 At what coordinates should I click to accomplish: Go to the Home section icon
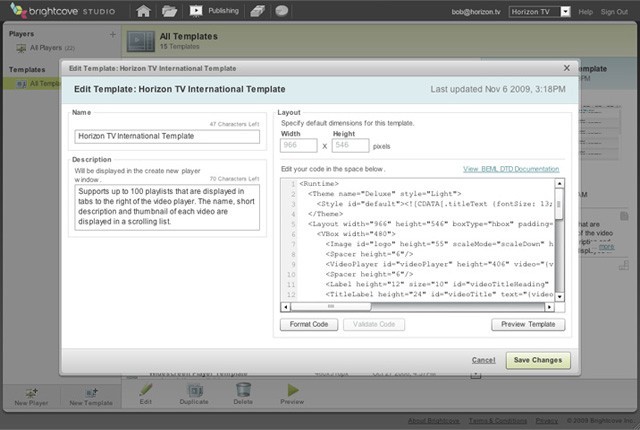coord(143,11)
